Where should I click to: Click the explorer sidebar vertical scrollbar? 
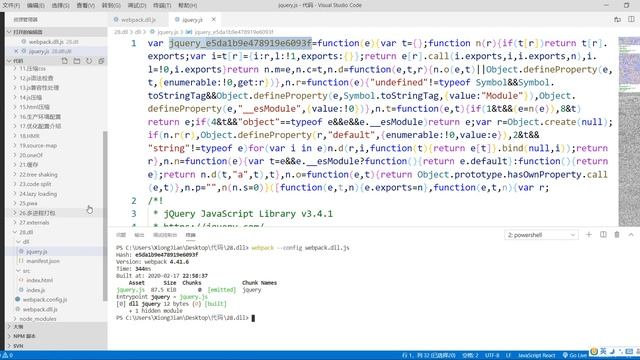(x=105, y=216)
